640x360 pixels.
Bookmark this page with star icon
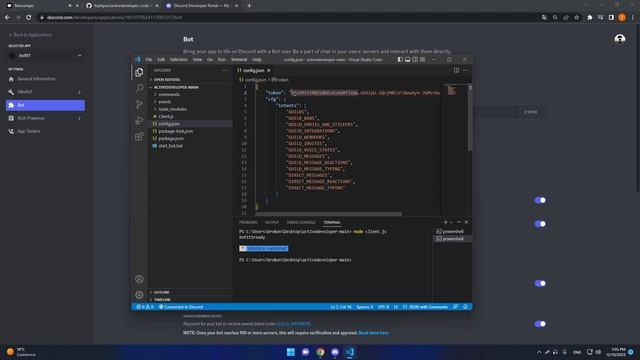(577, 18)
